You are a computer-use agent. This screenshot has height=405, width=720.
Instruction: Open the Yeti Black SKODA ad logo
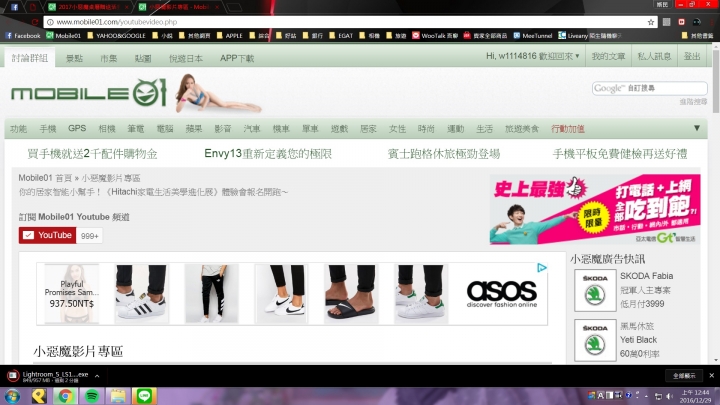click(595, 340)
